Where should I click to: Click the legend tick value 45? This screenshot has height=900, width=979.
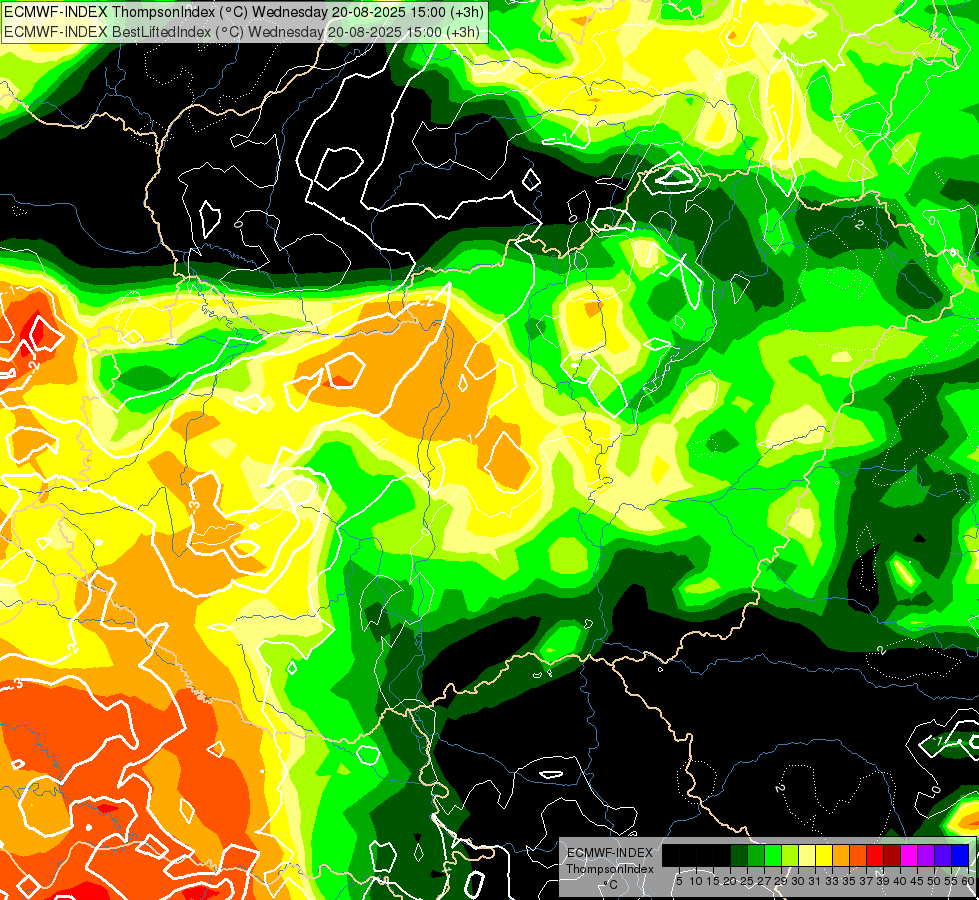pyautogui.click(x=917, y=881)
